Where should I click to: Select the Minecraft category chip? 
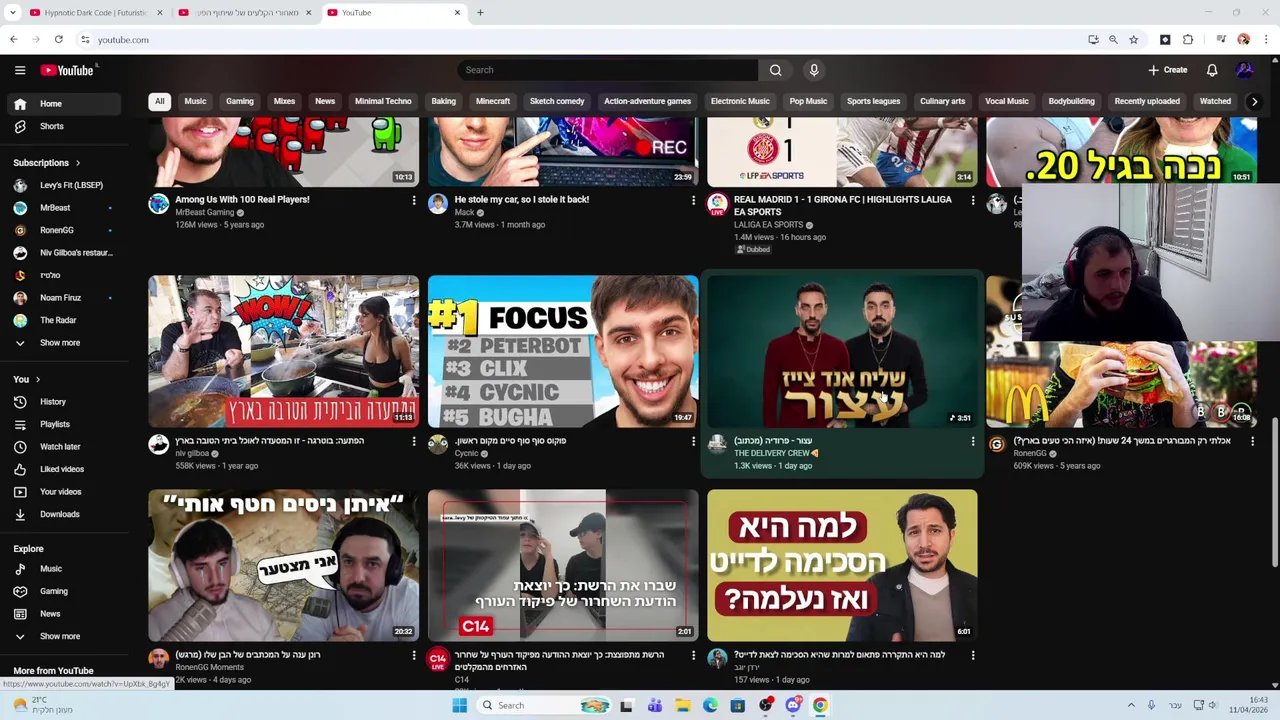point(493,101)
